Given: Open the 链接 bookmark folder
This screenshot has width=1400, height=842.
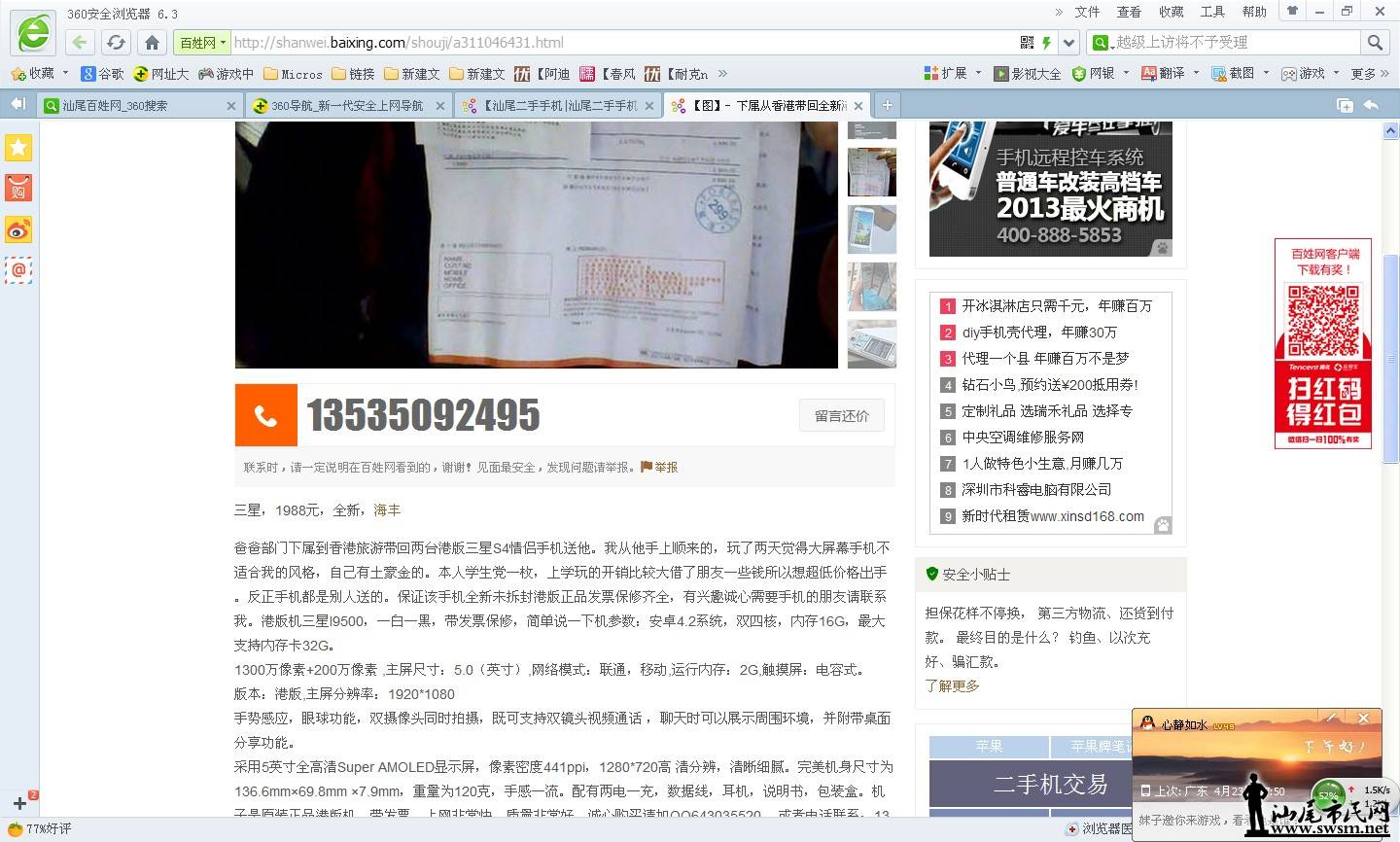Looking at the screenshot, I should [353, 73].
